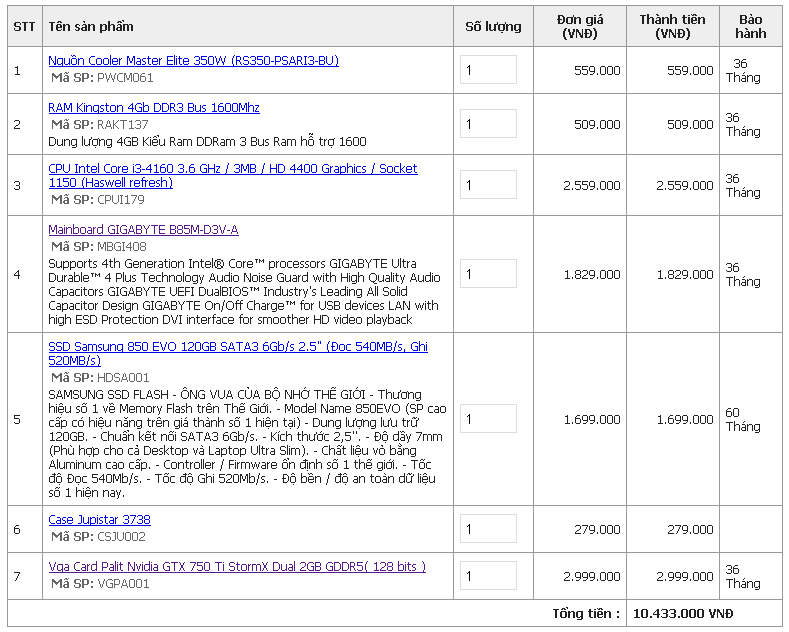Click product code CPUI179
Image resolution: width=789 pixels, height=632 pixels.
(x=121, y=200)
